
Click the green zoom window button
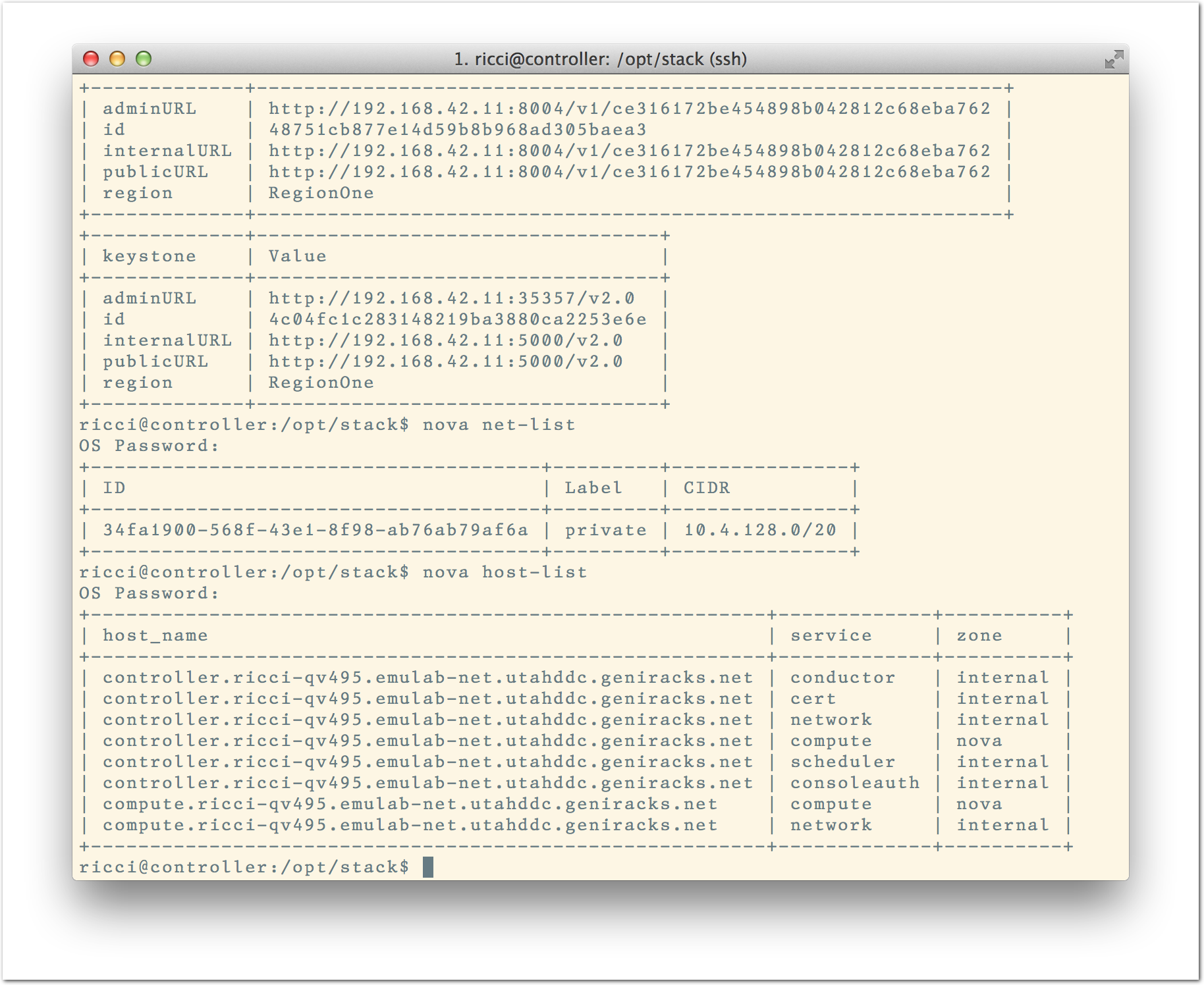(144, 59)
